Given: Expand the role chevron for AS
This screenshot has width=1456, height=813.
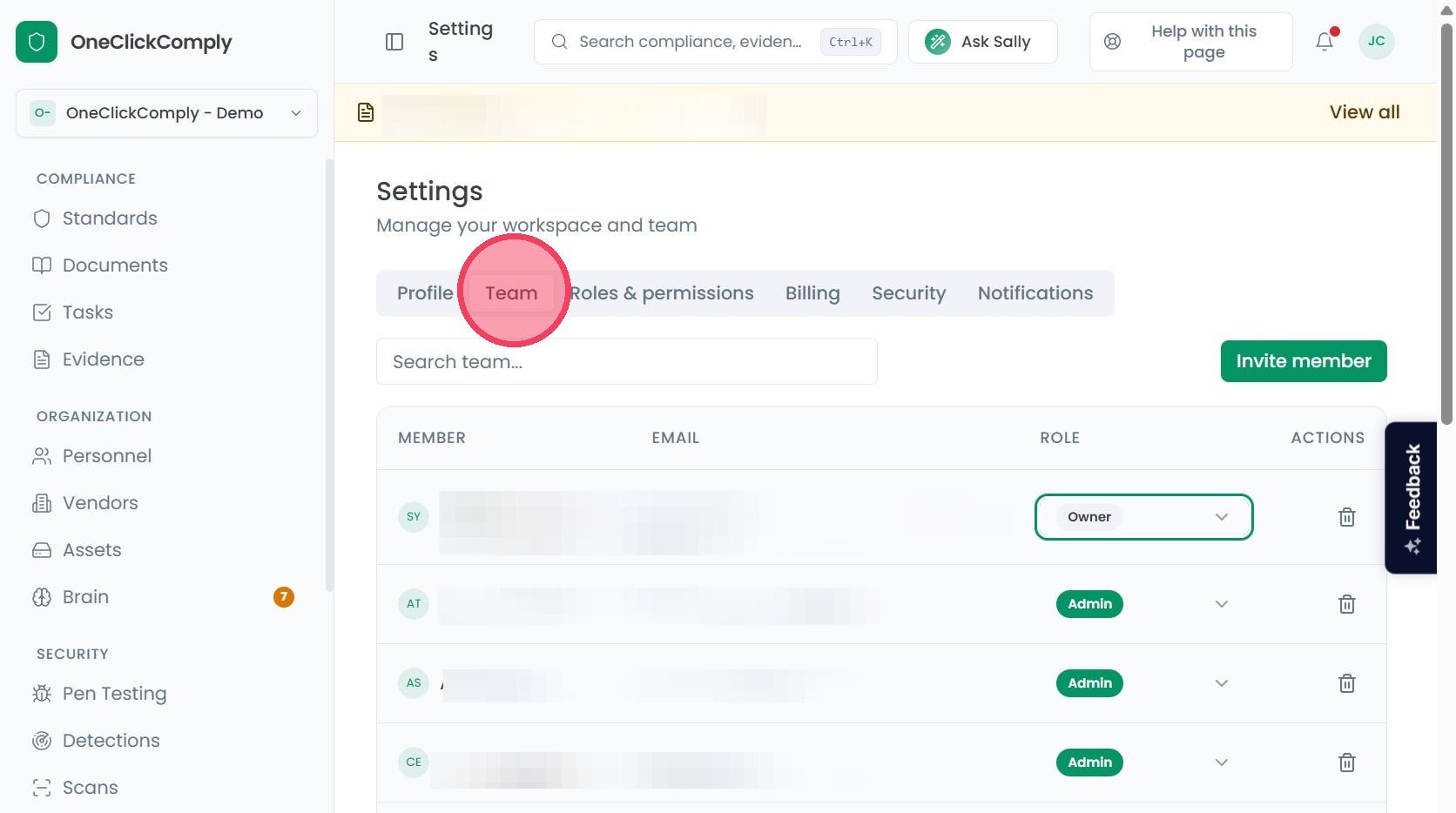Looking at the screenshot, I should tap(1222, 683).
